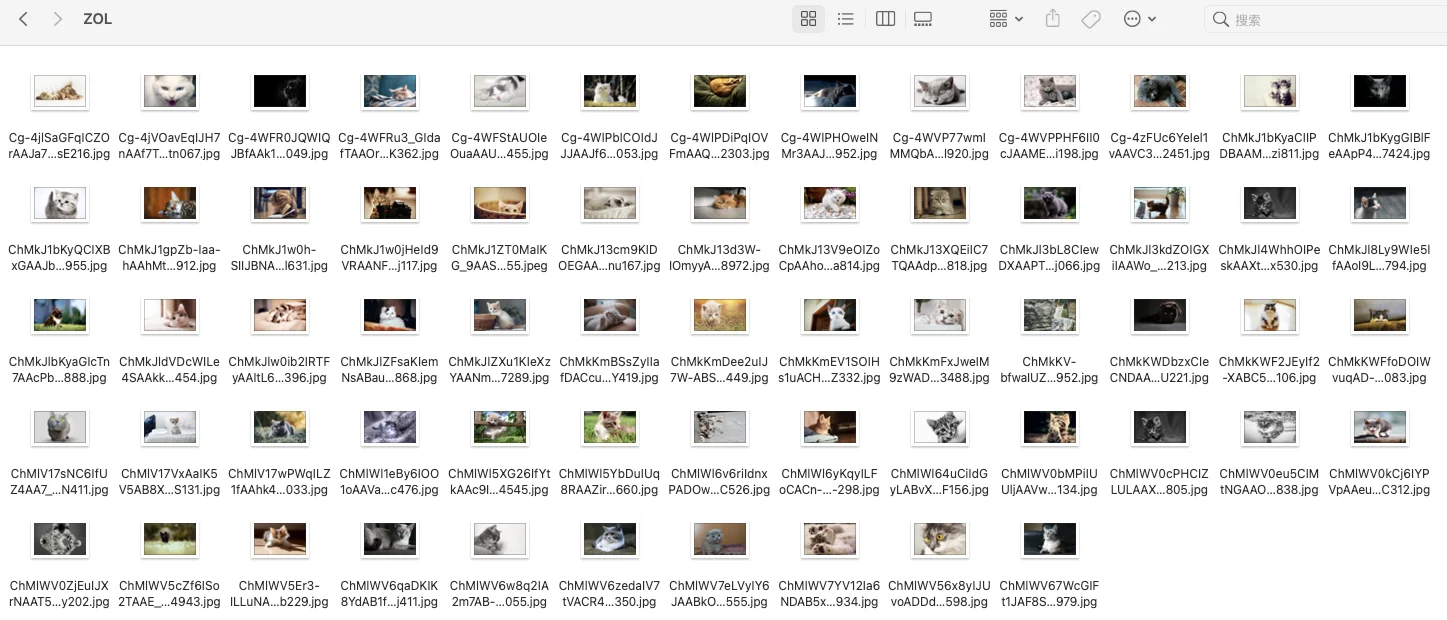Click the forward navigation arrow

coord(58,19)
